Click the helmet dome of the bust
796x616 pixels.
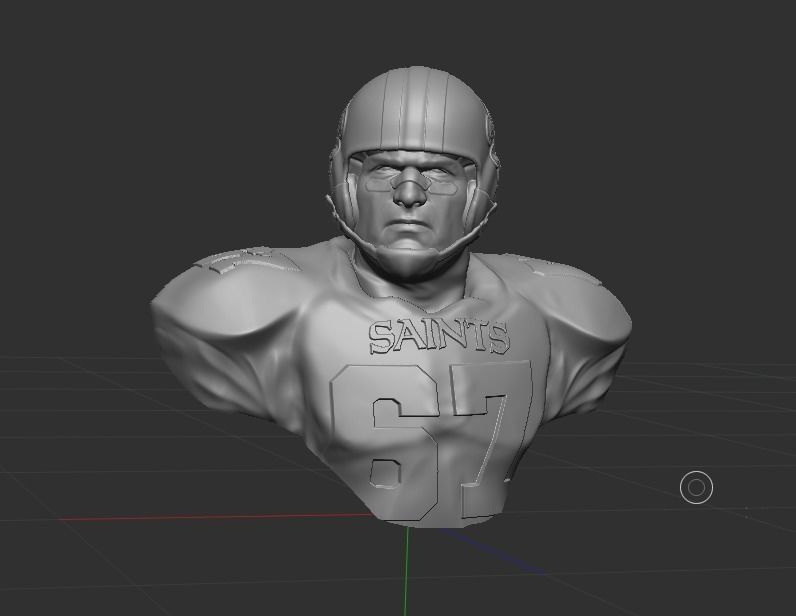[x=416, y=109]
